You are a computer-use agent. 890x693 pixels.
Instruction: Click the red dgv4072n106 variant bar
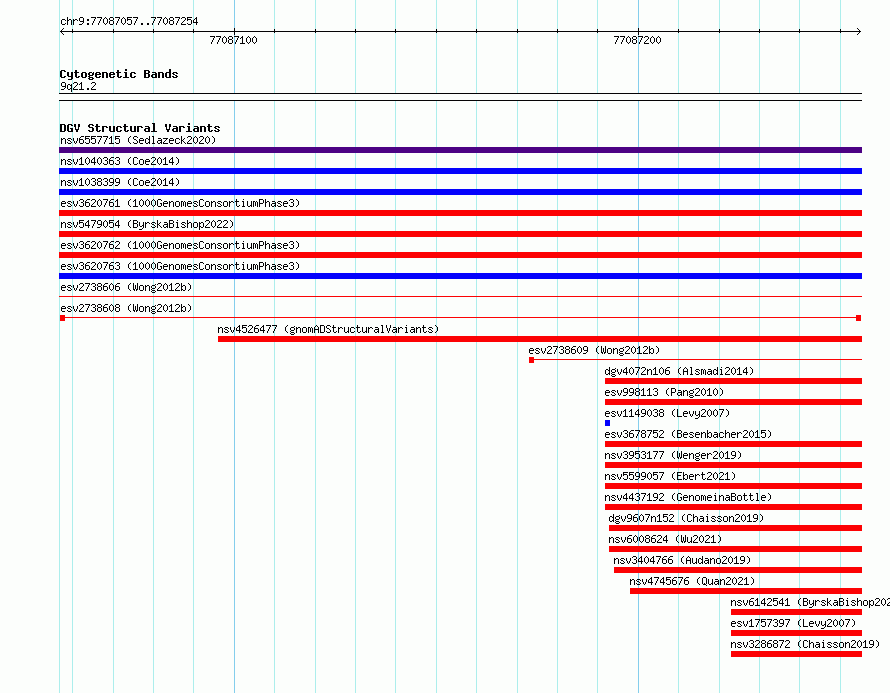pos(733,381)
